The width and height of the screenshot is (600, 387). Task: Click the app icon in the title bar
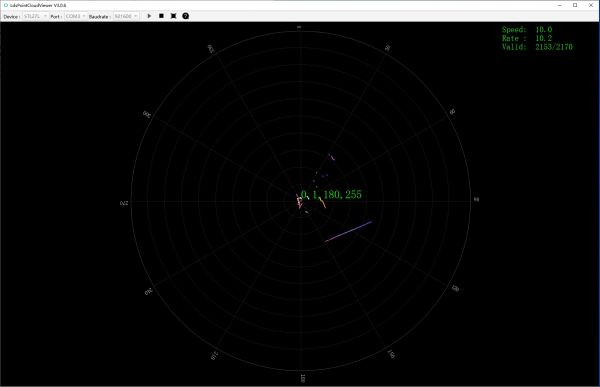[5, 5]
